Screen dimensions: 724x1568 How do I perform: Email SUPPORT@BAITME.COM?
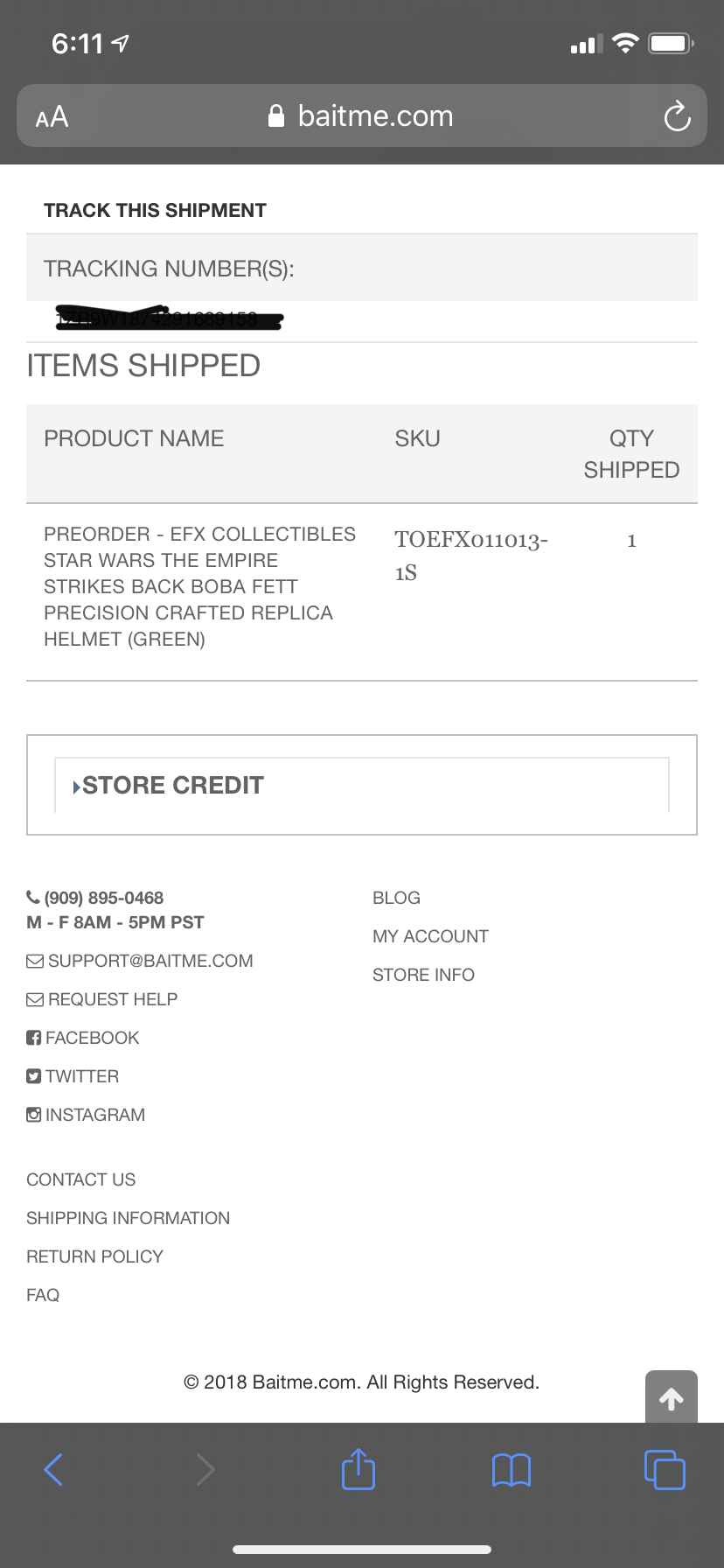pos(140,961)
